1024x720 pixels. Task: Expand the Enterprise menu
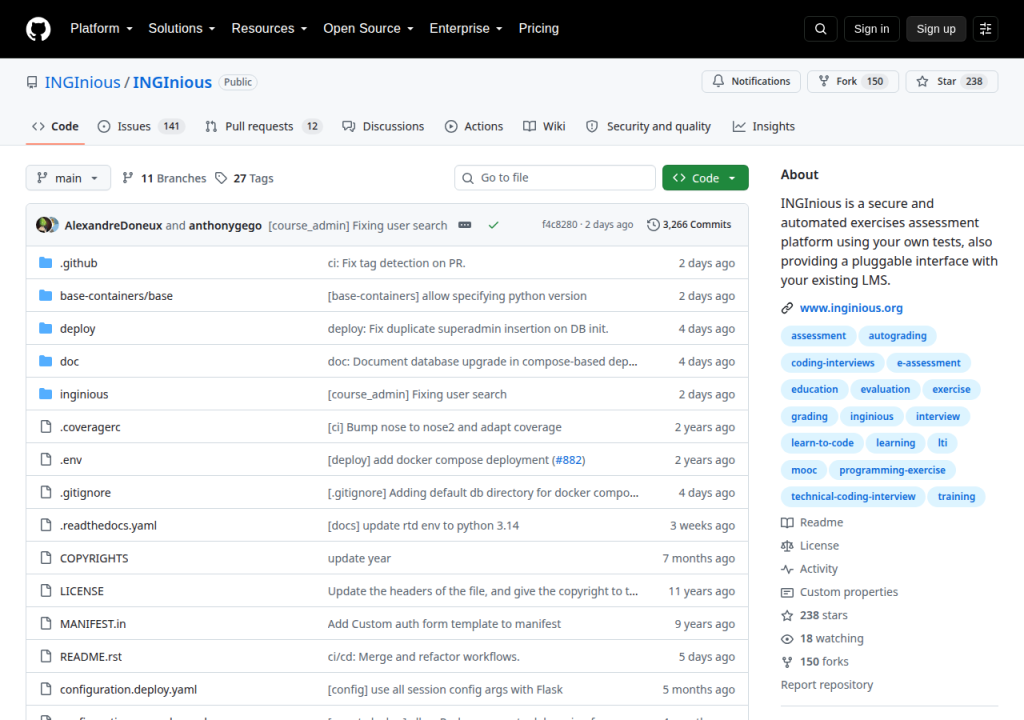pos(466,29)
